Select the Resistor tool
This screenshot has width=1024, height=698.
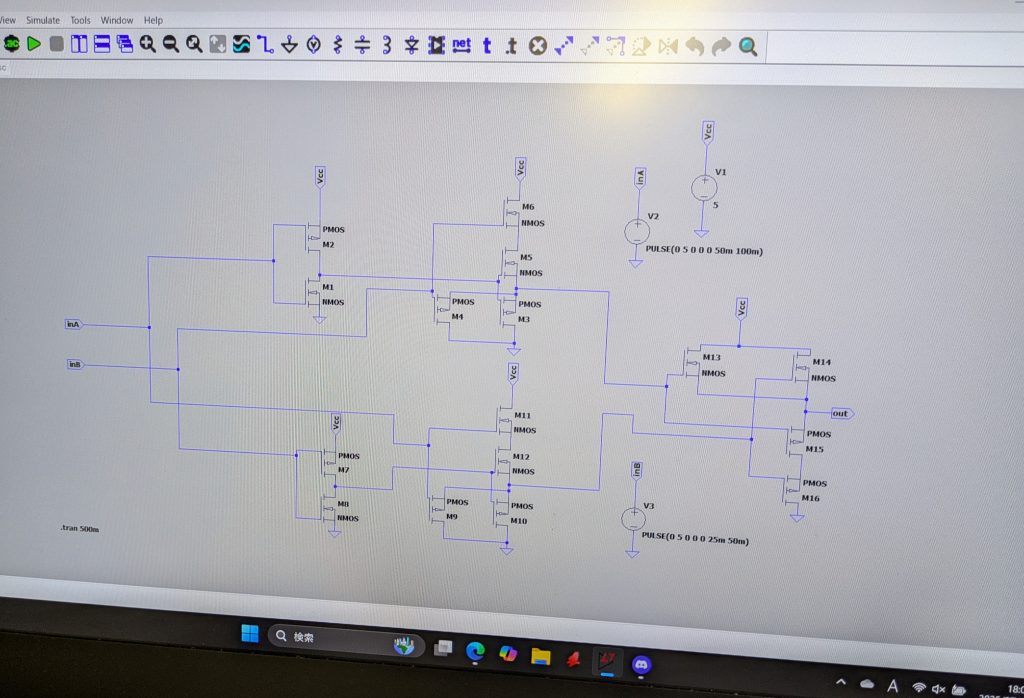tap(338, 45)
